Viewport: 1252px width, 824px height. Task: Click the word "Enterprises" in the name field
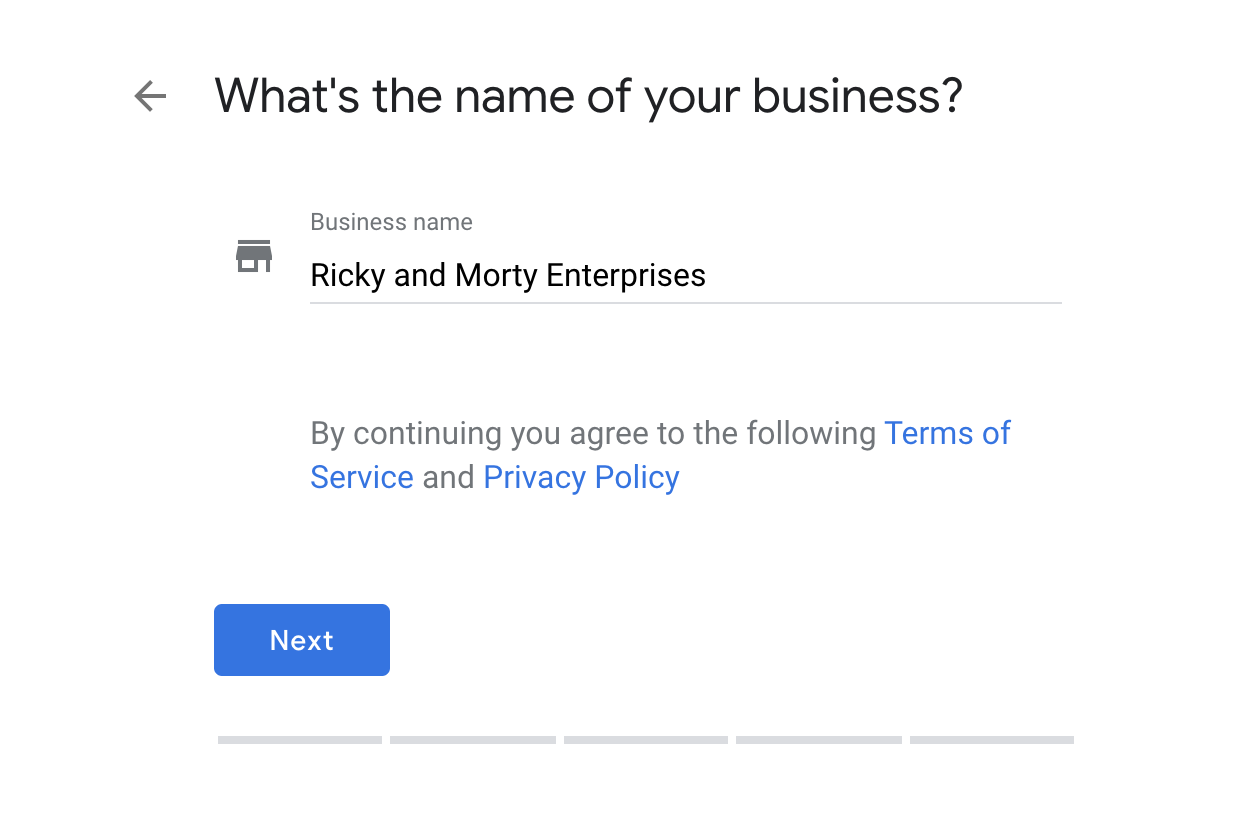click(x=626, y=275)
